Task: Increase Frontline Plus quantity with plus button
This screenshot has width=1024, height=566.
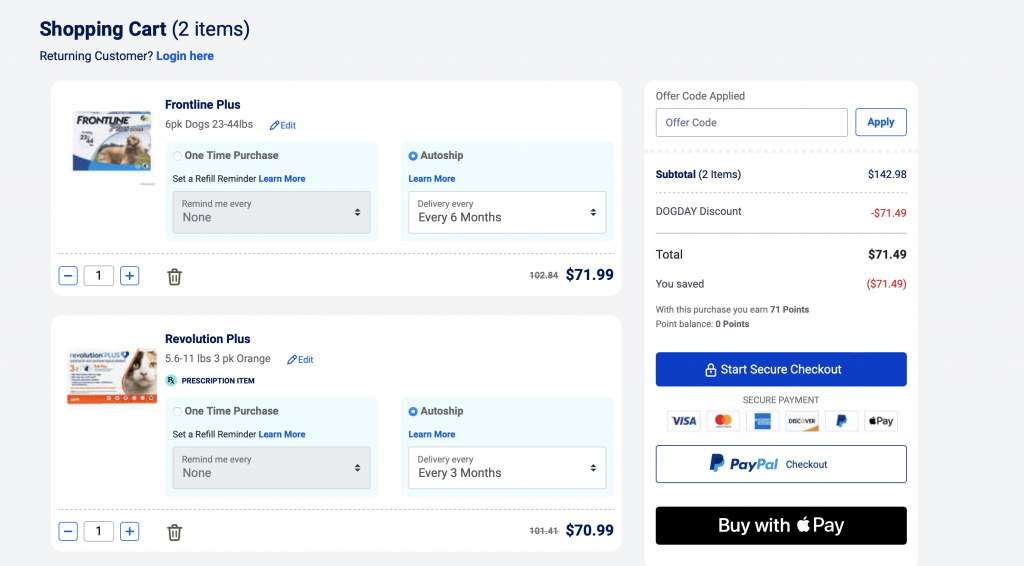Action: click(130, 276)
